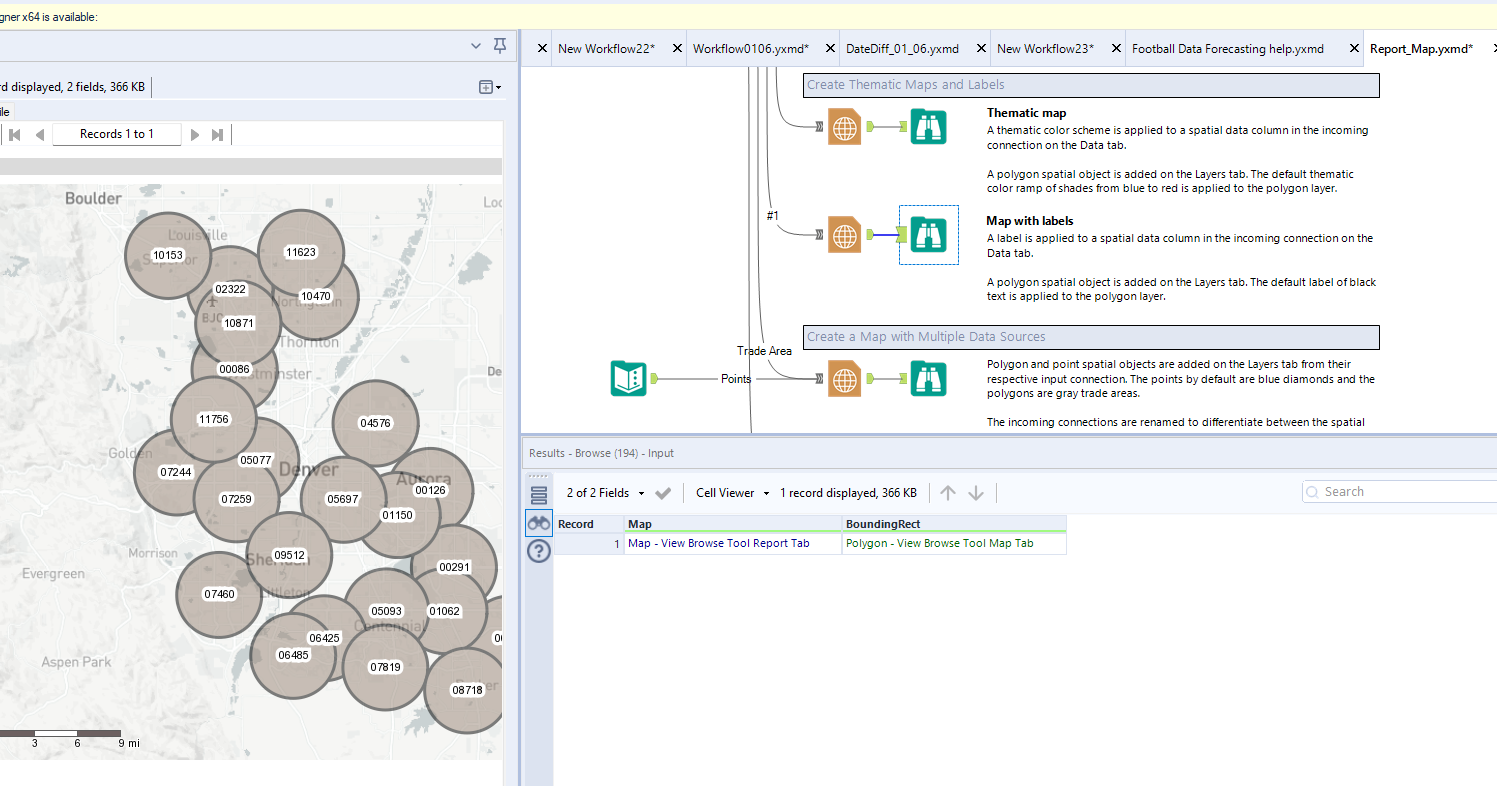Image resolution: width=1497 pixels, height=786 pixels.
Task: Collapse the panel using the chevron near the pin
Action: (x=475, y=45)
